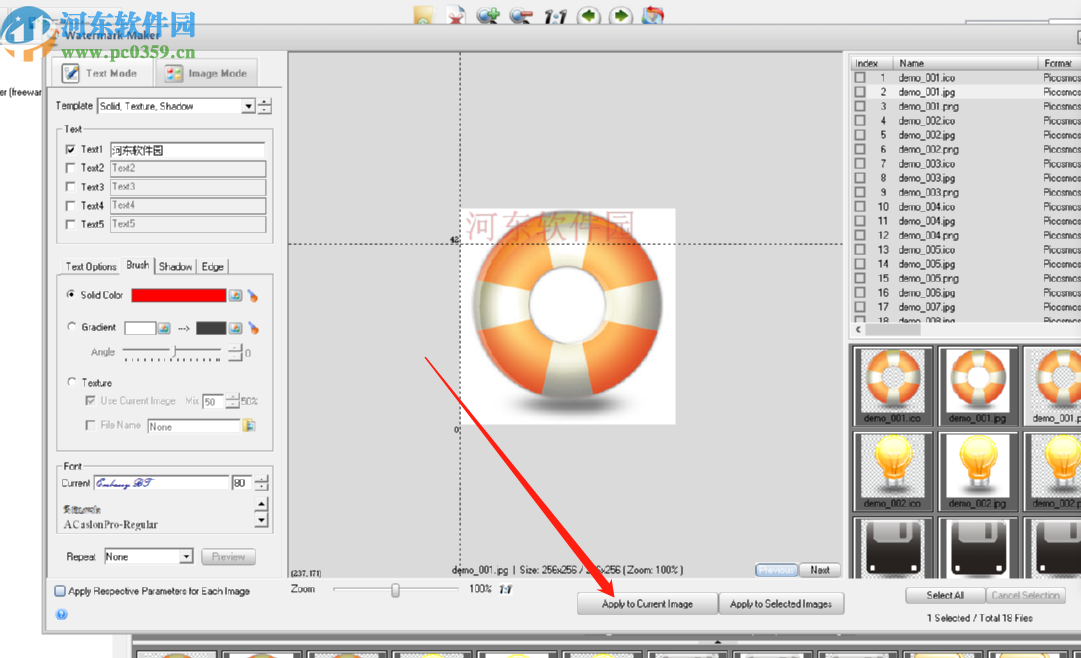Click the red Solid Color swatch
The height and width of the screenshot is (658, 1081).
pos(179,296)
